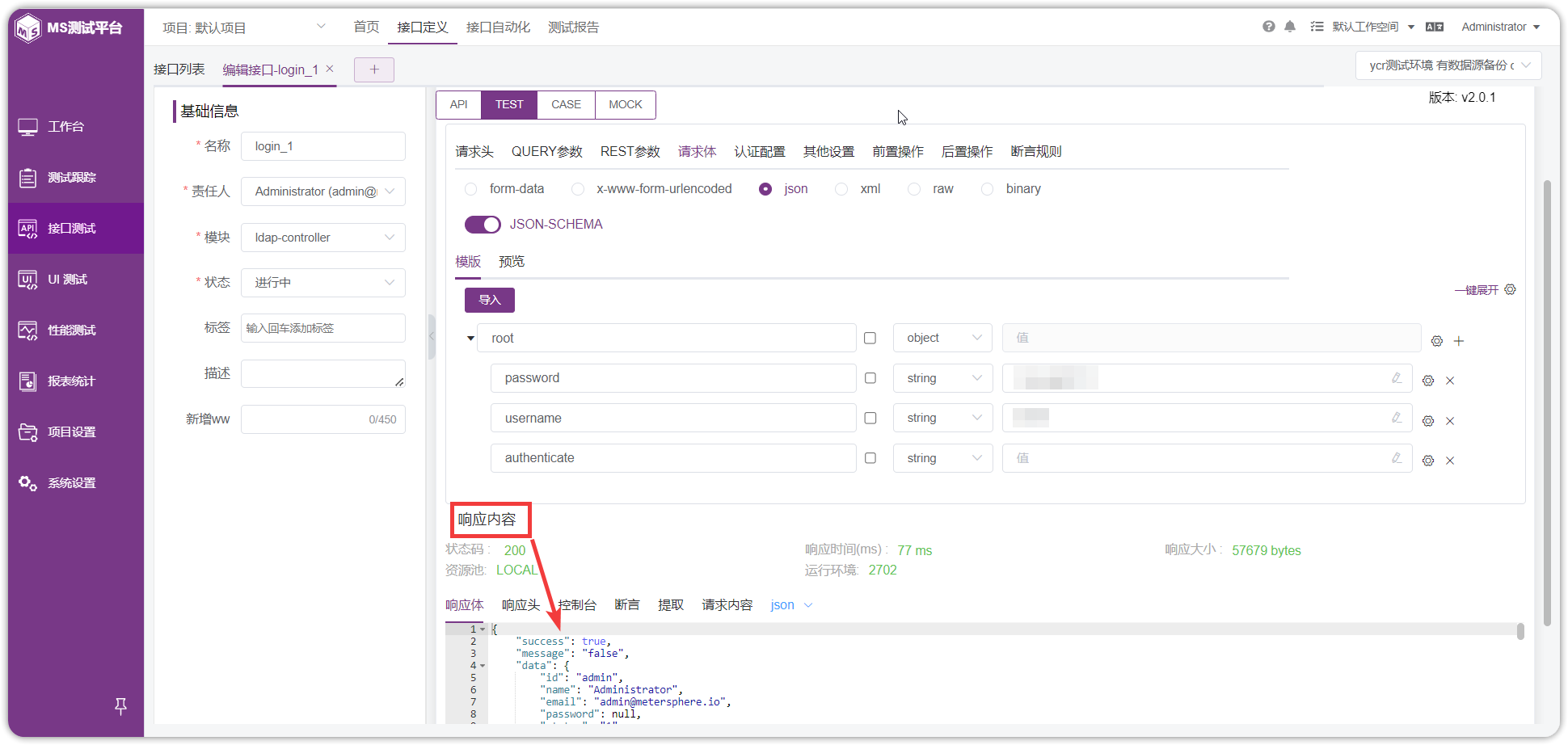This screenshot has width=1568, height=745.
Task: Select the json radio button
Action: [765, 189]
